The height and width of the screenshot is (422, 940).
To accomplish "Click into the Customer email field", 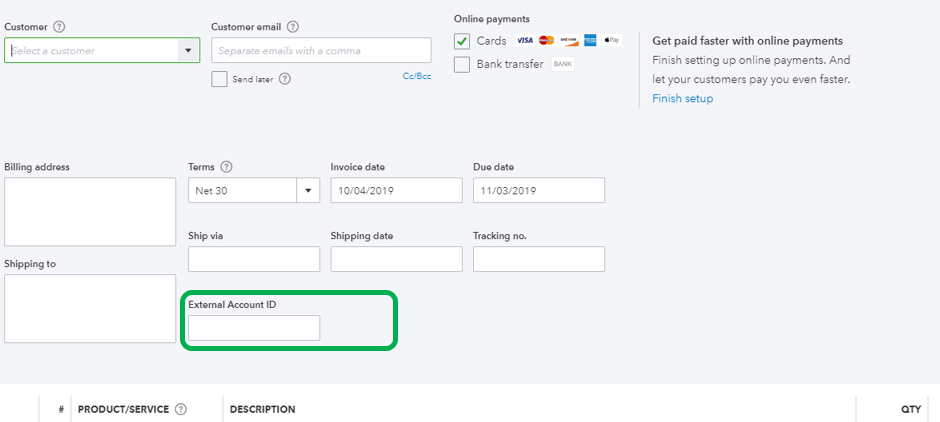I will 321,50.
